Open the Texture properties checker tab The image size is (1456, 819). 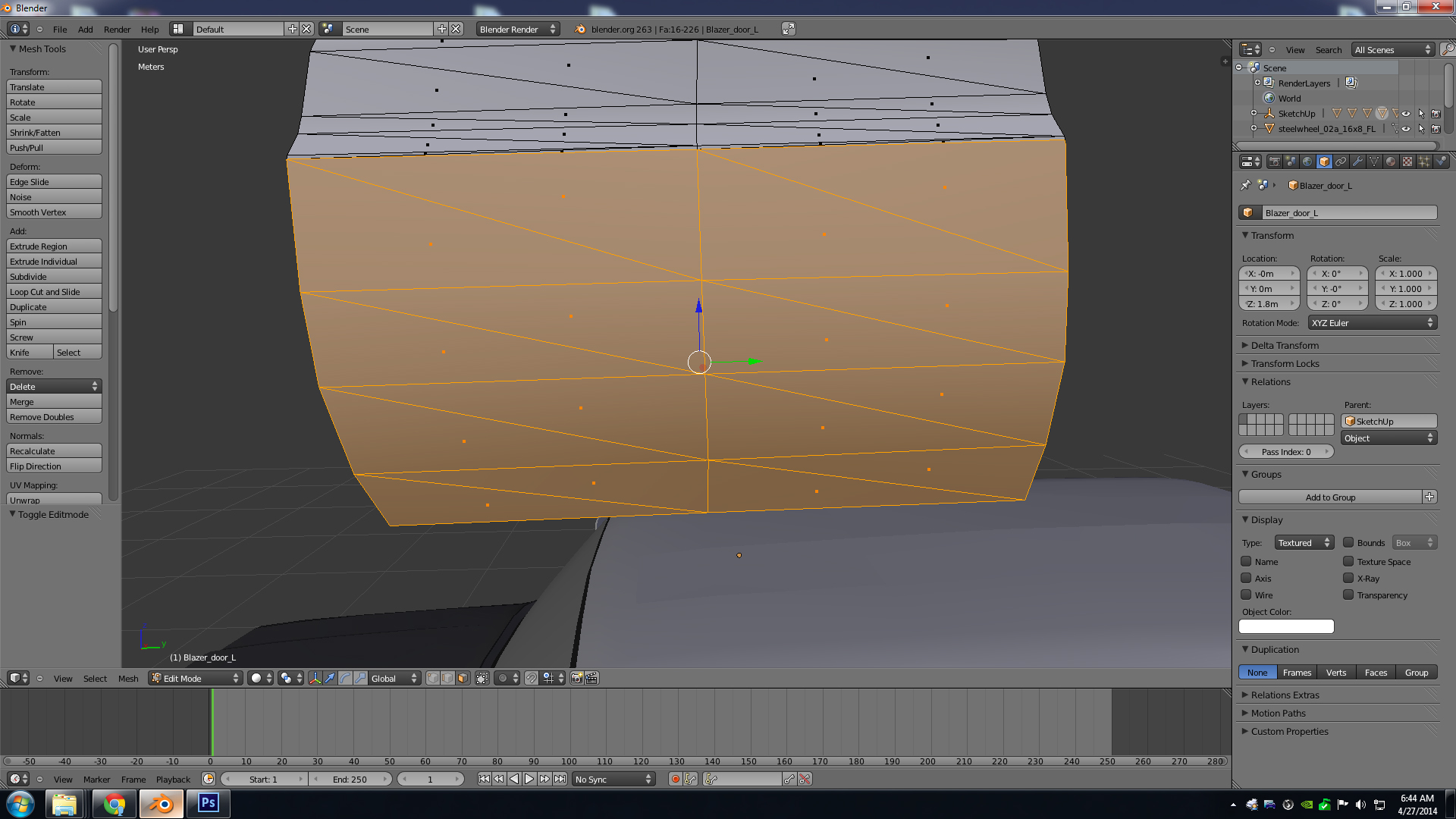(1407, 162)
